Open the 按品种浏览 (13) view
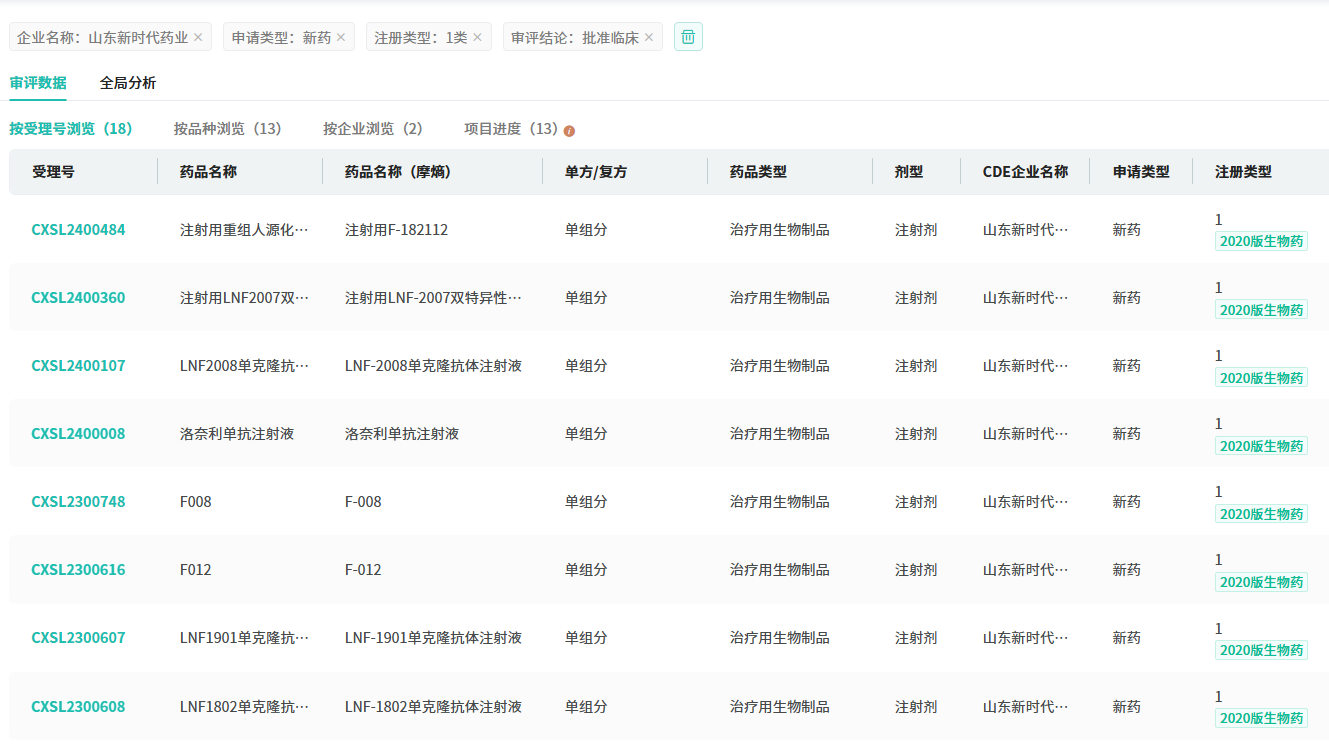The height and width of the screenshot is (755, 1329). tap(227, 129)
